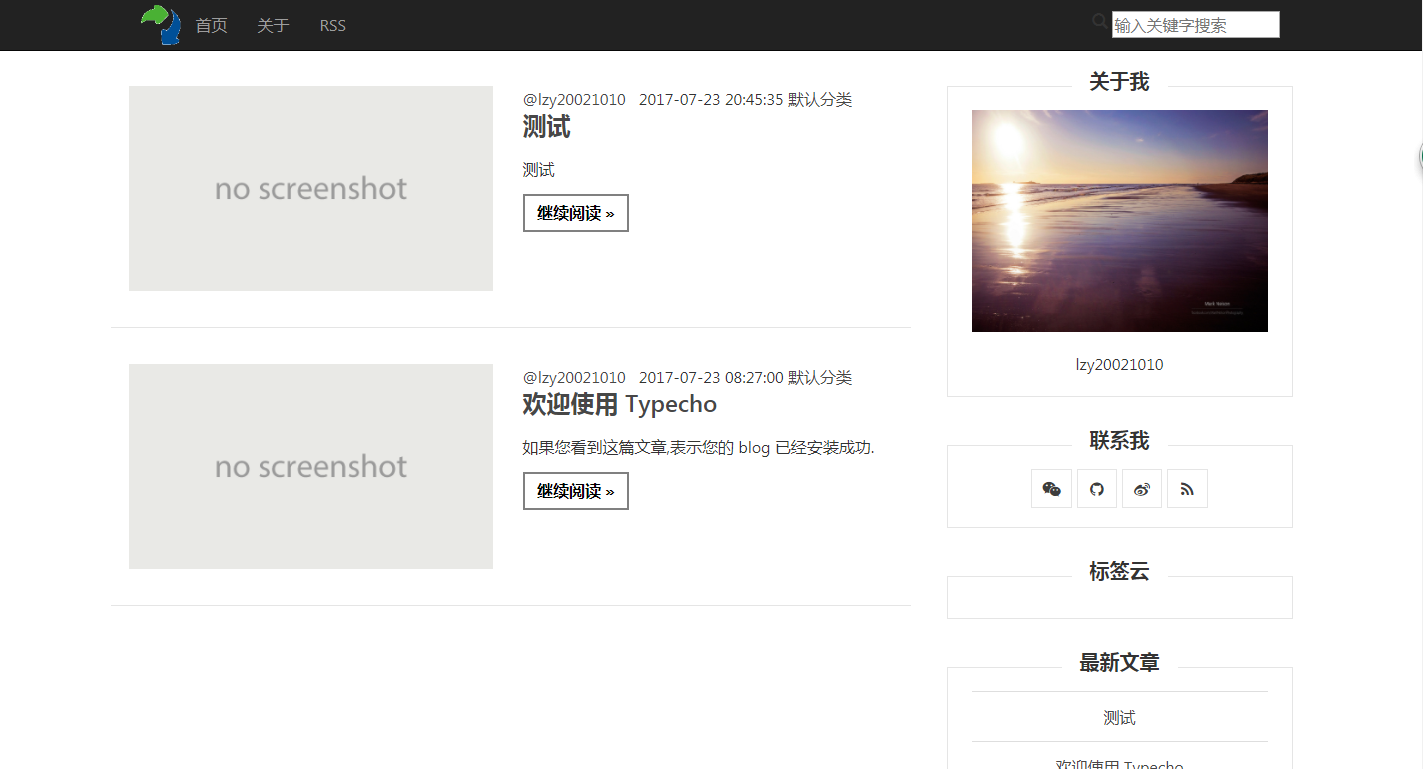This screenshot has width=1423, height=769.
Task: Click 继续阅读 button under 测试 post
Action: point(576,213)
